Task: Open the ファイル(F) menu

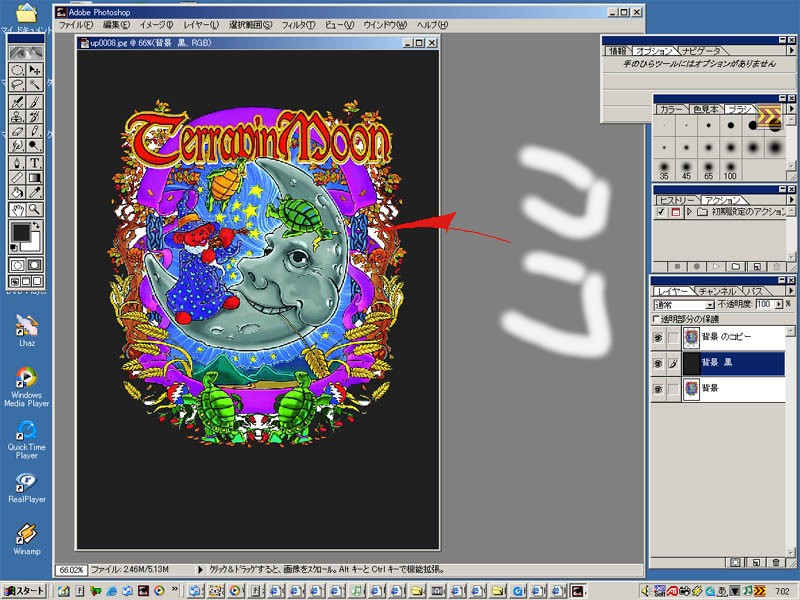Action: [x=76, y=24]
